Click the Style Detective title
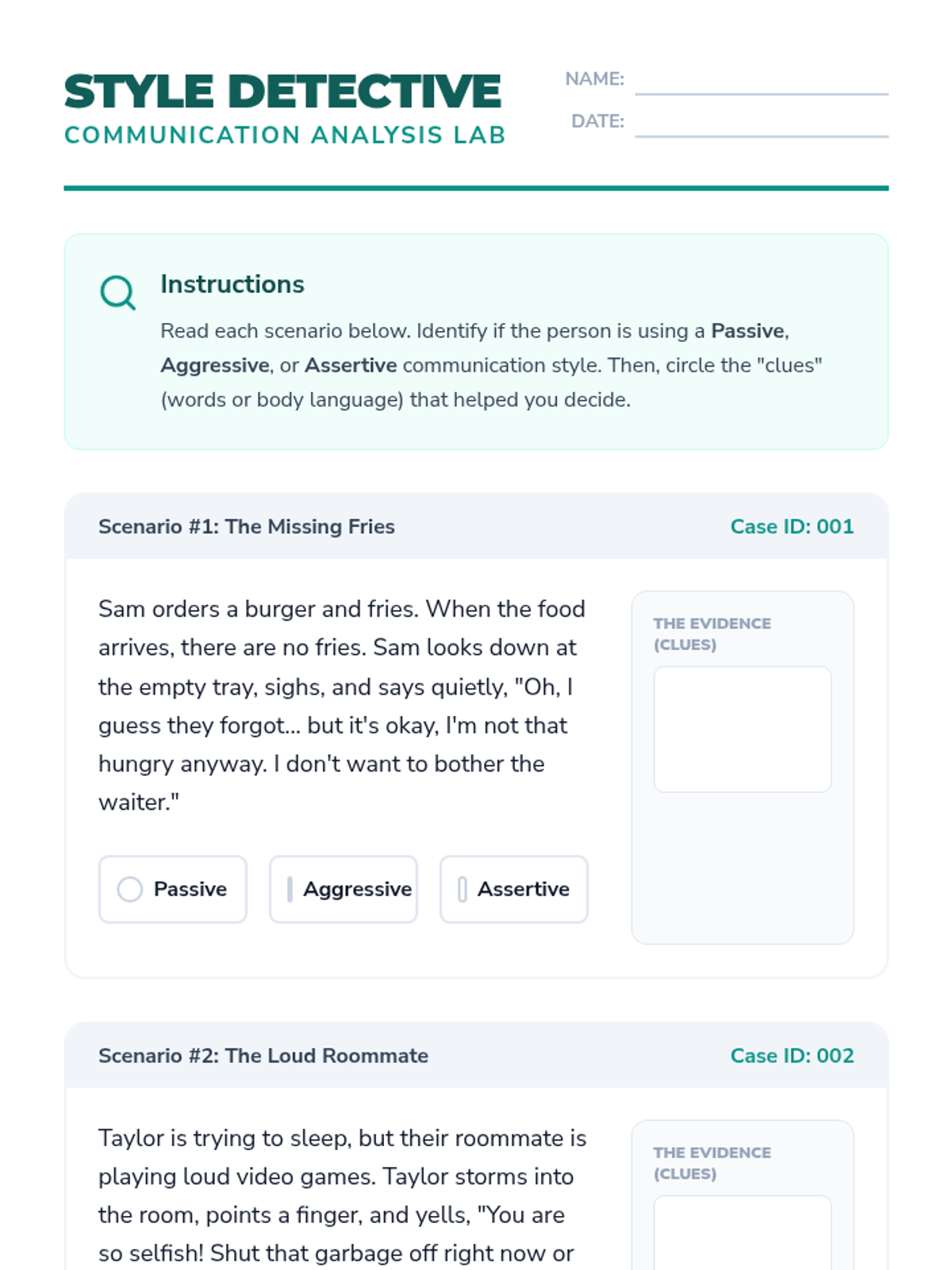This screenshot has width=952, height=1270. coord(282,91)
